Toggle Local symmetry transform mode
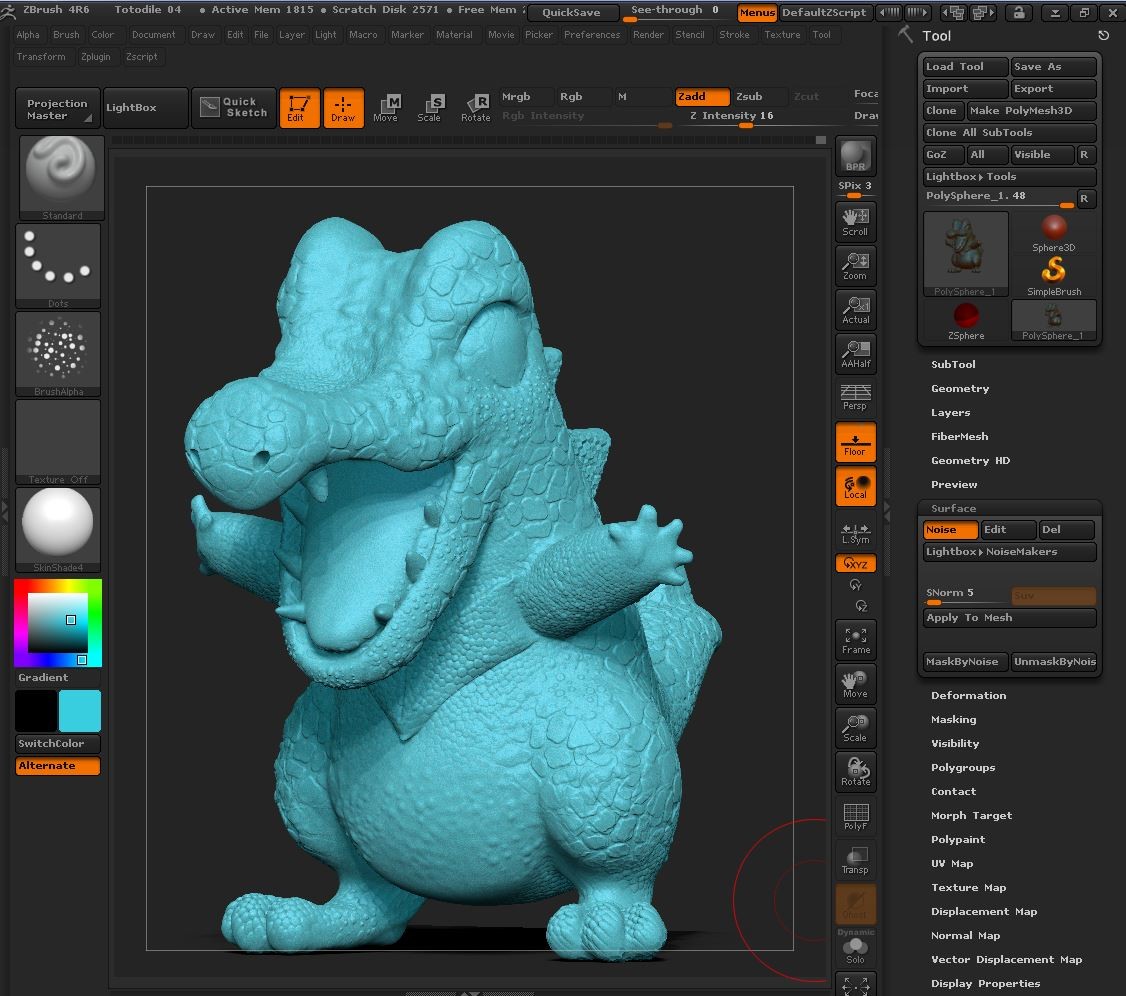The width and height of the screenshot is (1126, 996). 855,486
